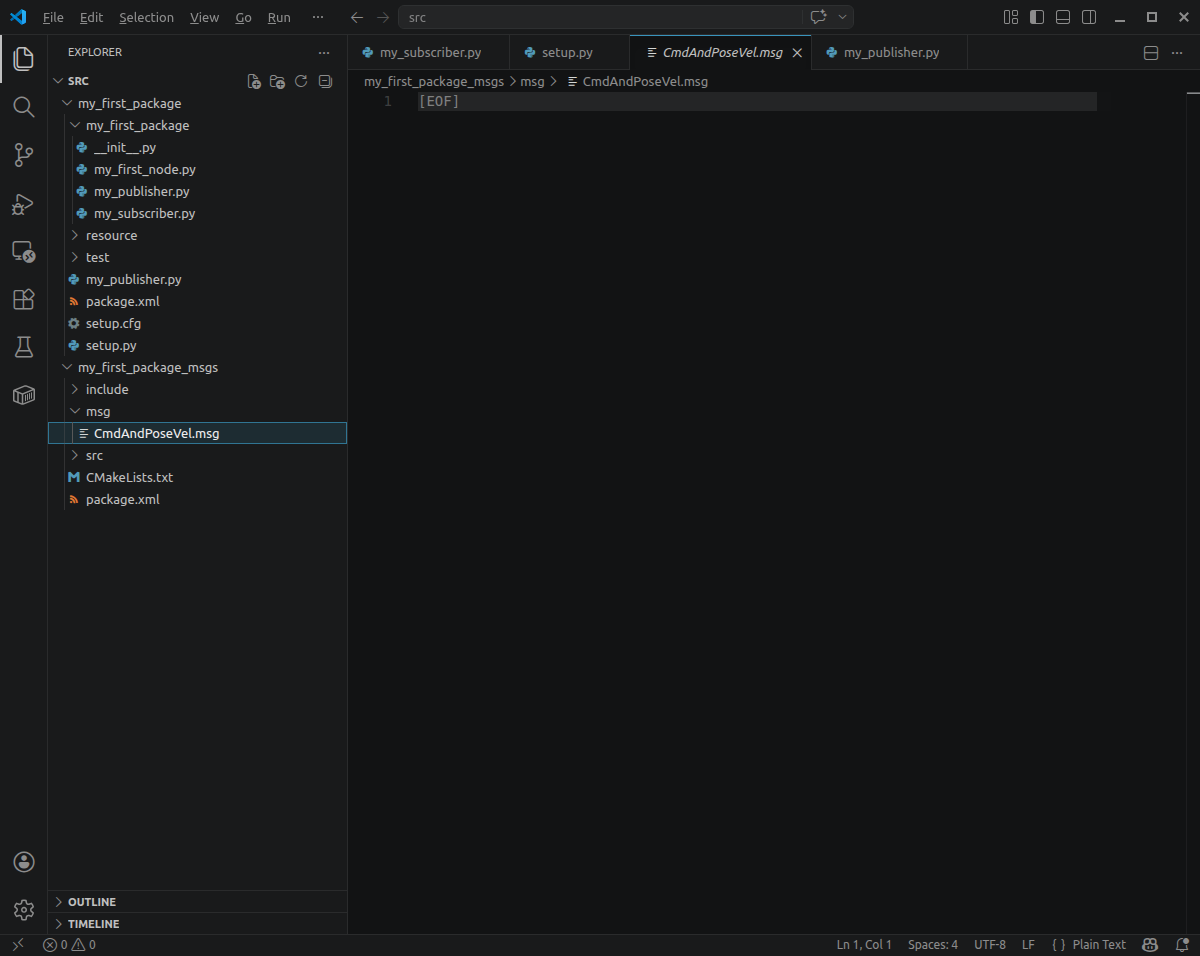Open the View menu

pyautogui.click(x=204, y=17)
